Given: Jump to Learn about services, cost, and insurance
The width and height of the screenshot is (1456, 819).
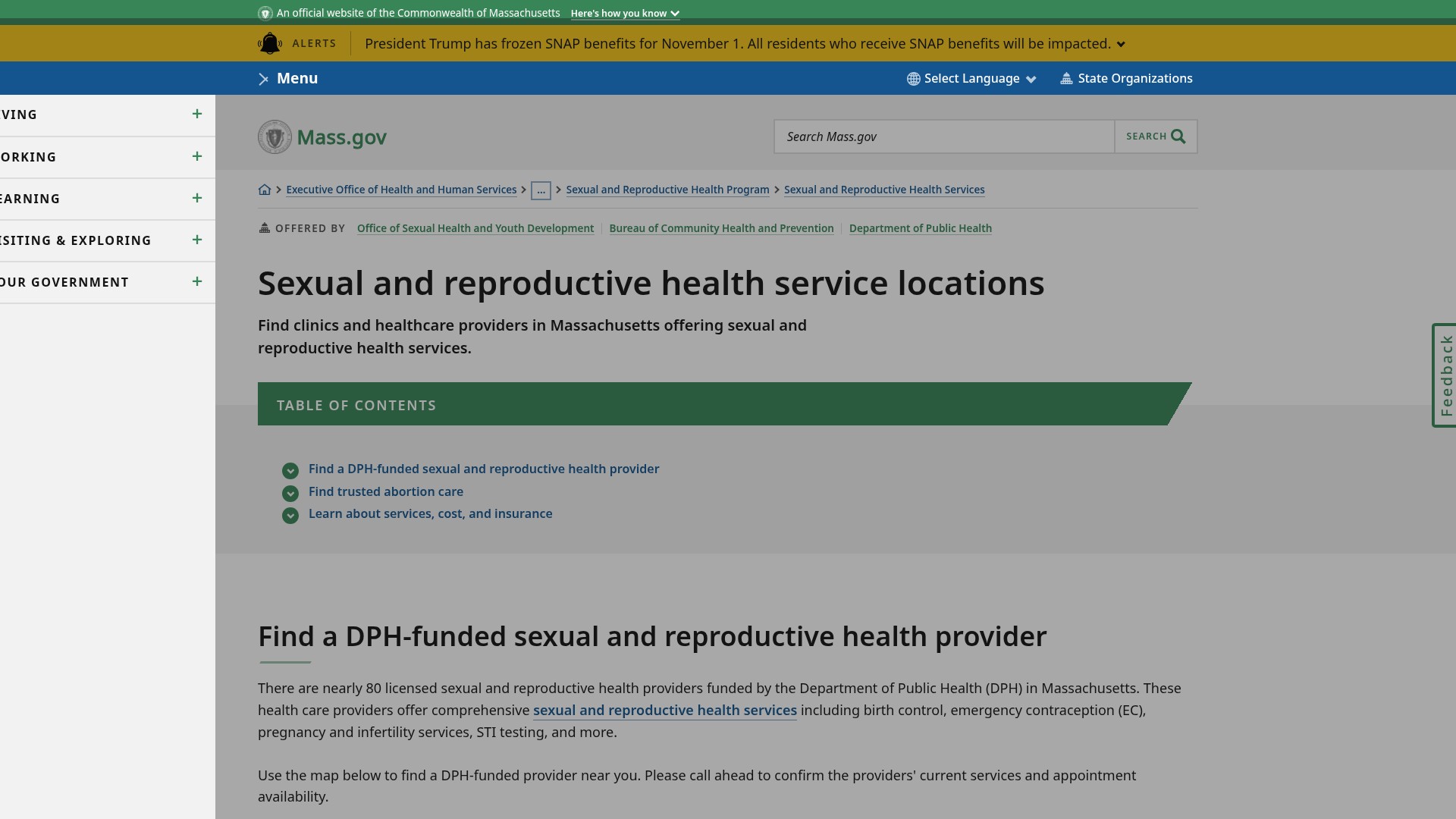Looking at the screenshot, I should (431, 513).
